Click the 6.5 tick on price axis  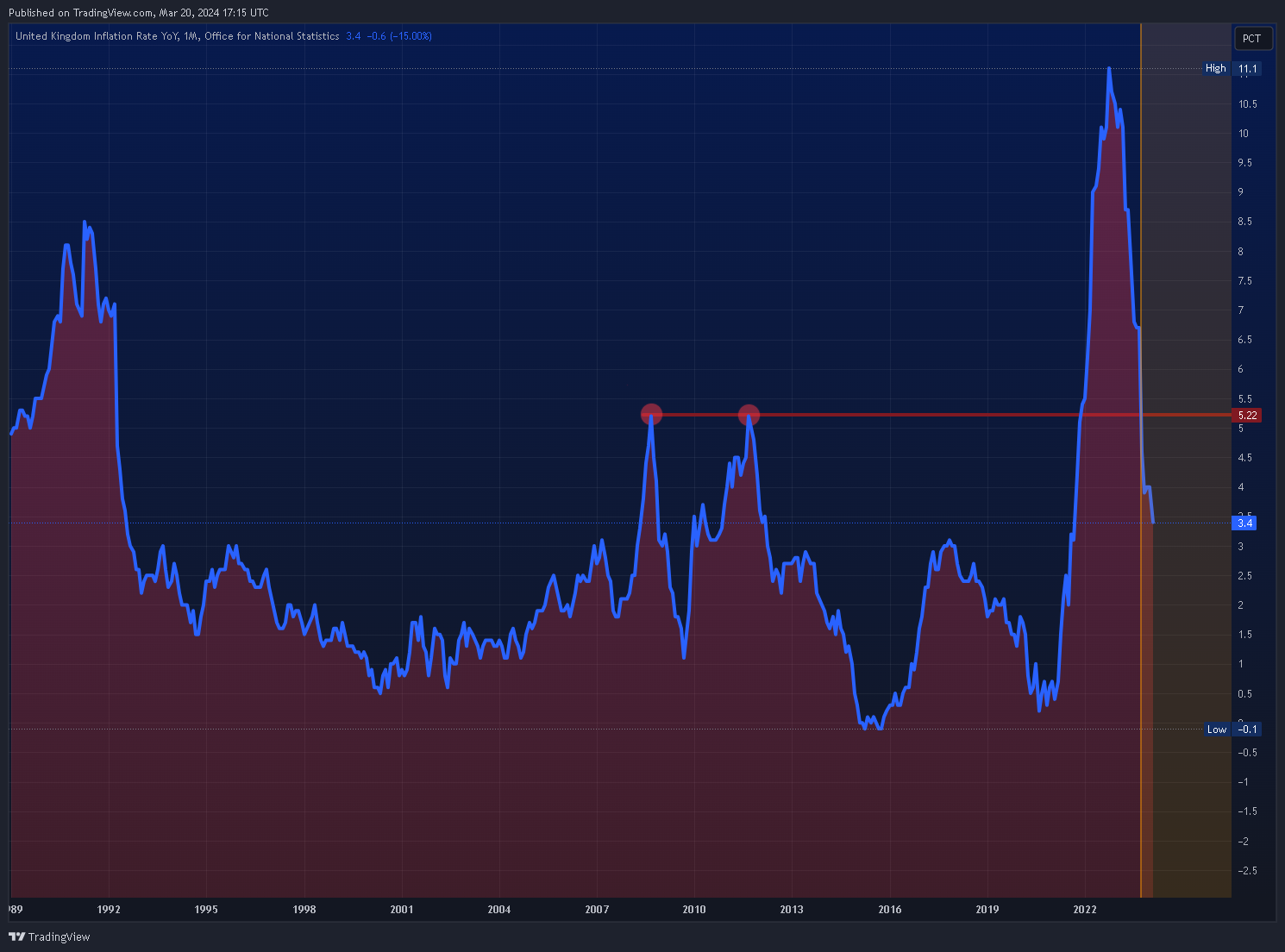click(x=1246, y=340)
